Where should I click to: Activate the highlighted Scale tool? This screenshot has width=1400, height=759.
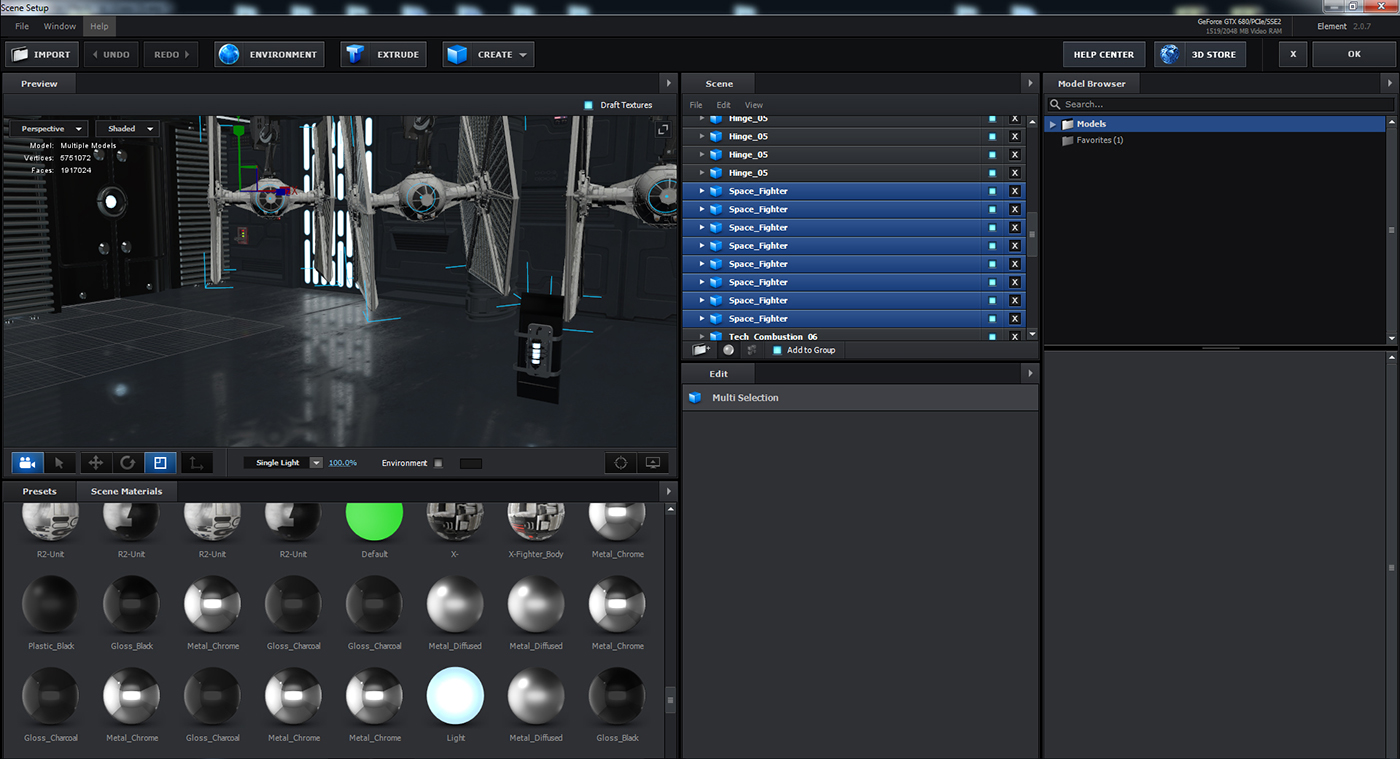pyautogui.click(x=160, y=463)
